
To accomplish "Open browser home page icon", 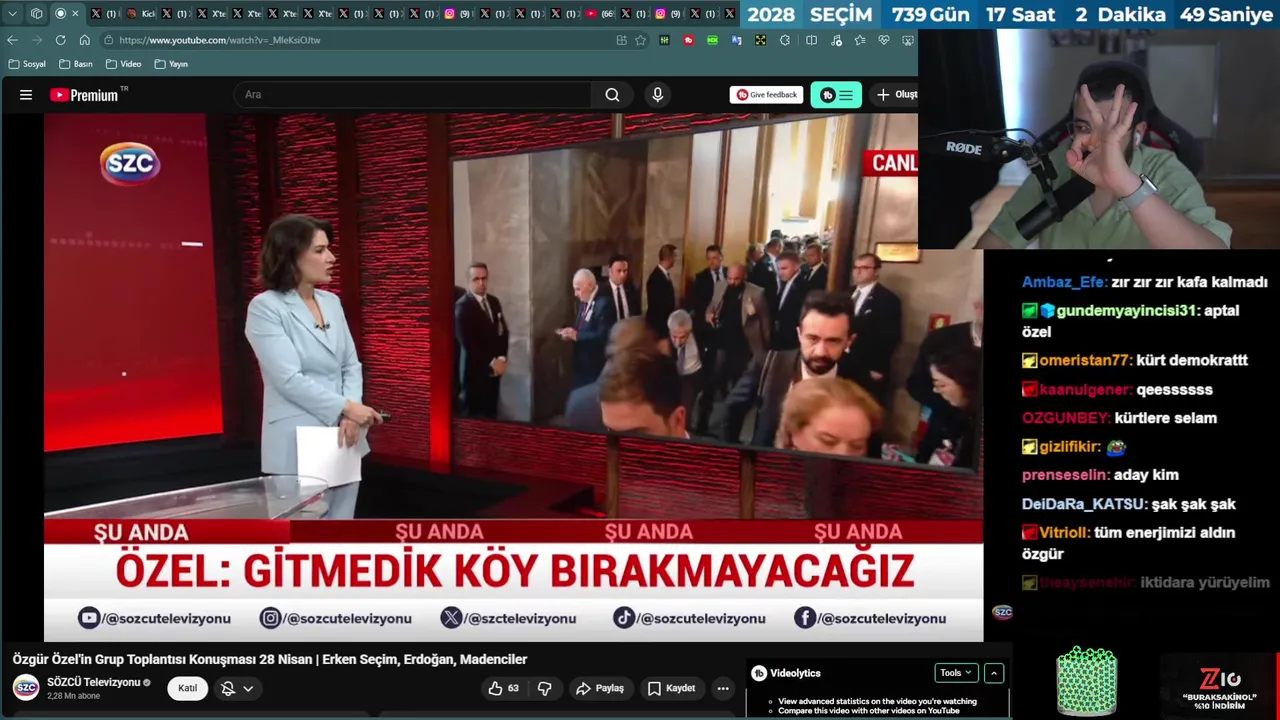I will pos(84,40).
